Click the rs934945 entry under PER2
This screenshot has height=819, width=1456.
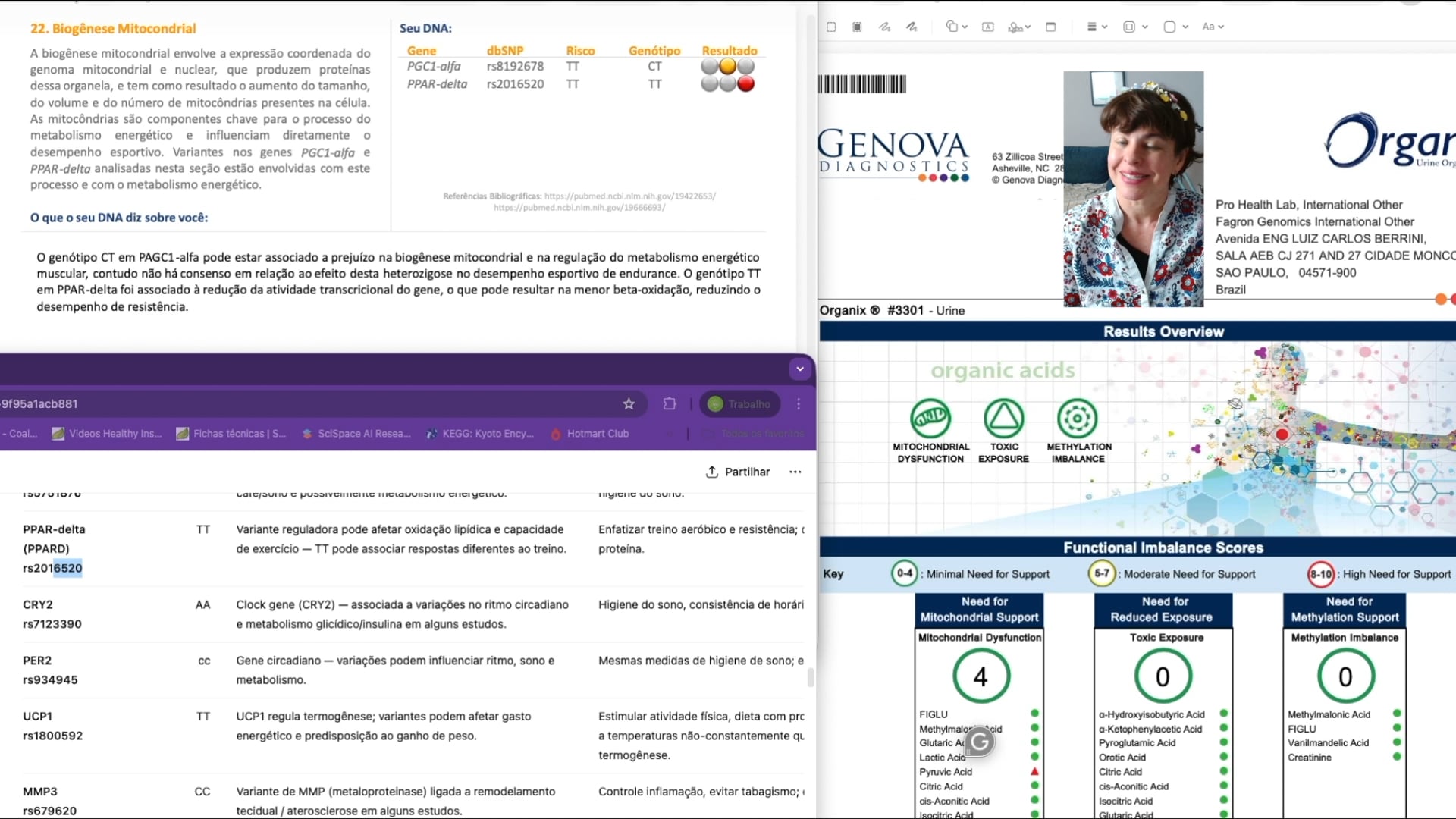[50, 680]
